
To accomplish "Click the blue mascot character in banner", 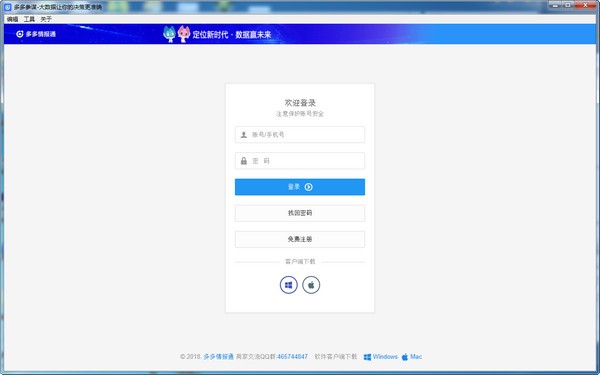I will 169,34.
